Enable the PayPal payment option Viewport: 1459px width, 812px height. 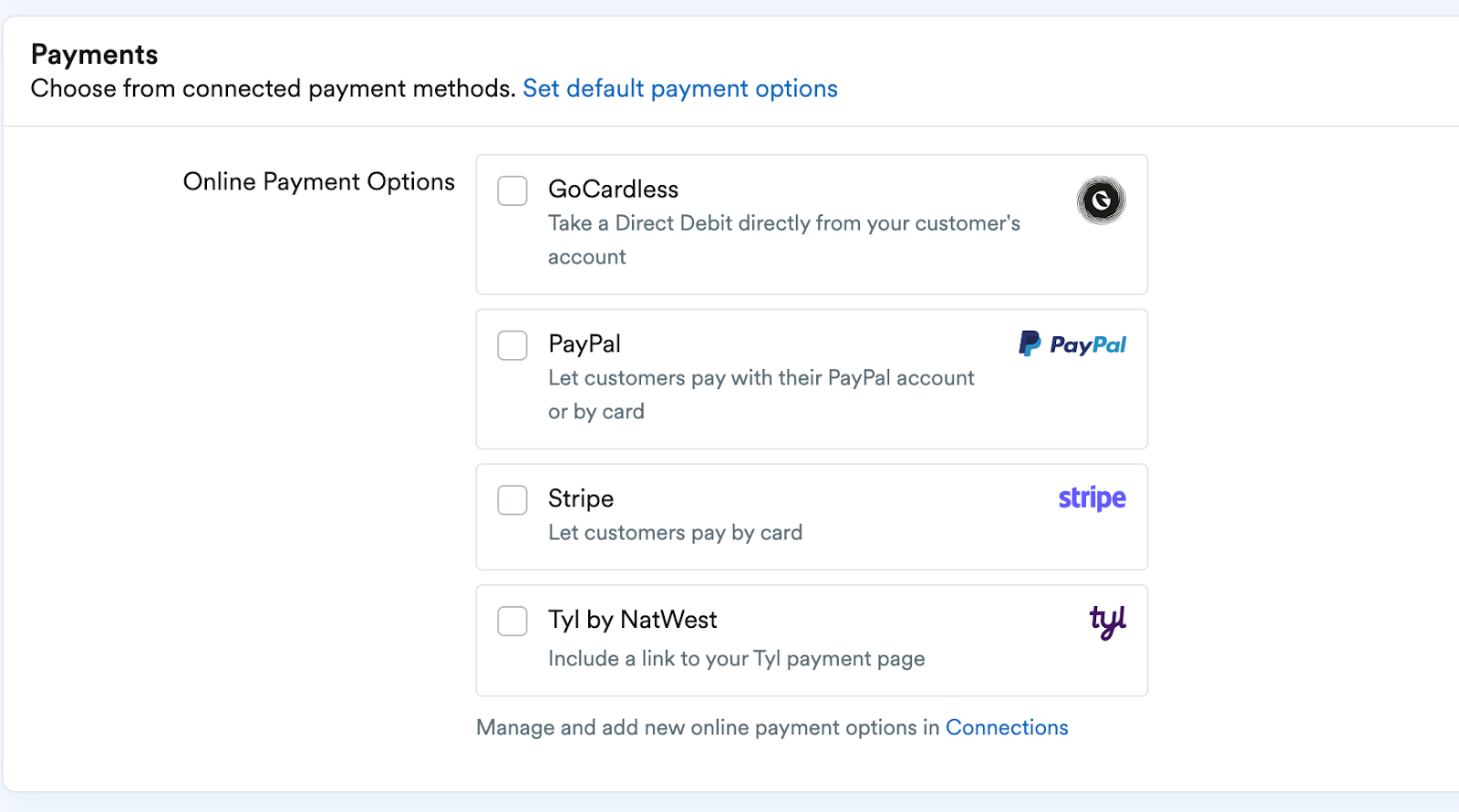(512, 345)
